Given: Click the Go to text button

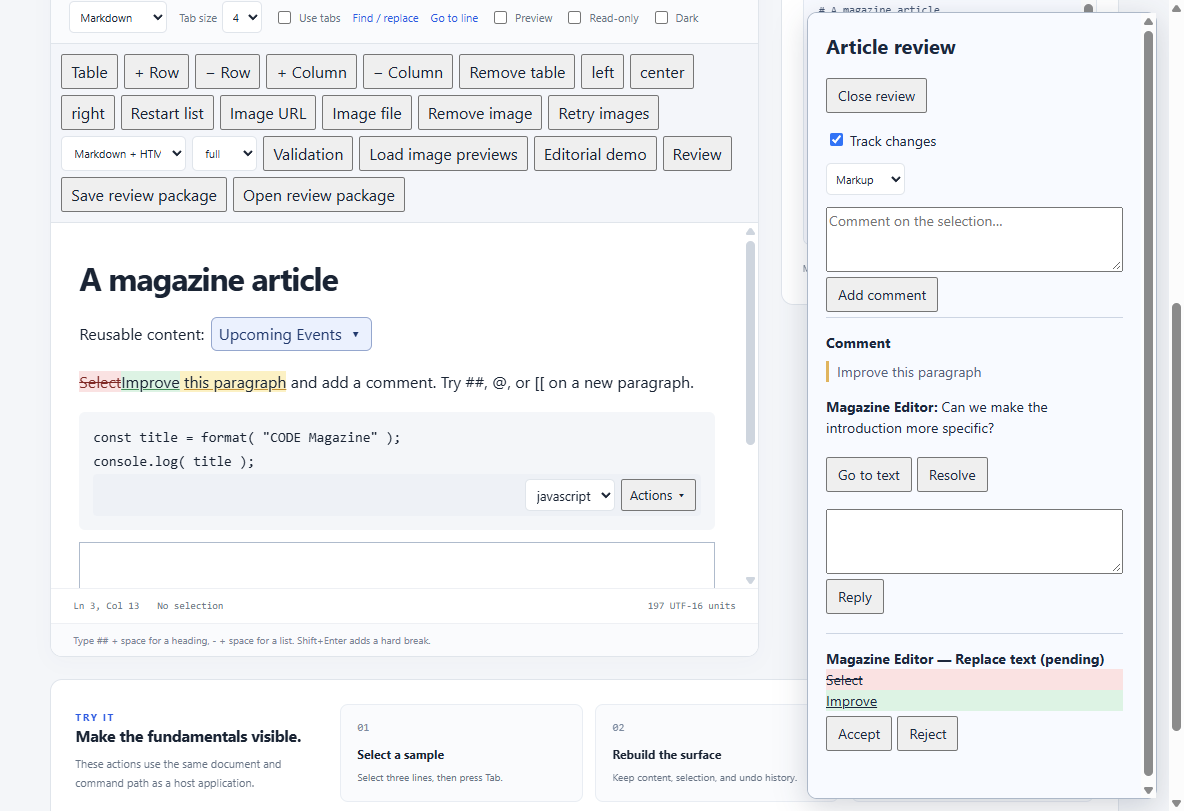Looking at the screenshot, I should (868, 474).
